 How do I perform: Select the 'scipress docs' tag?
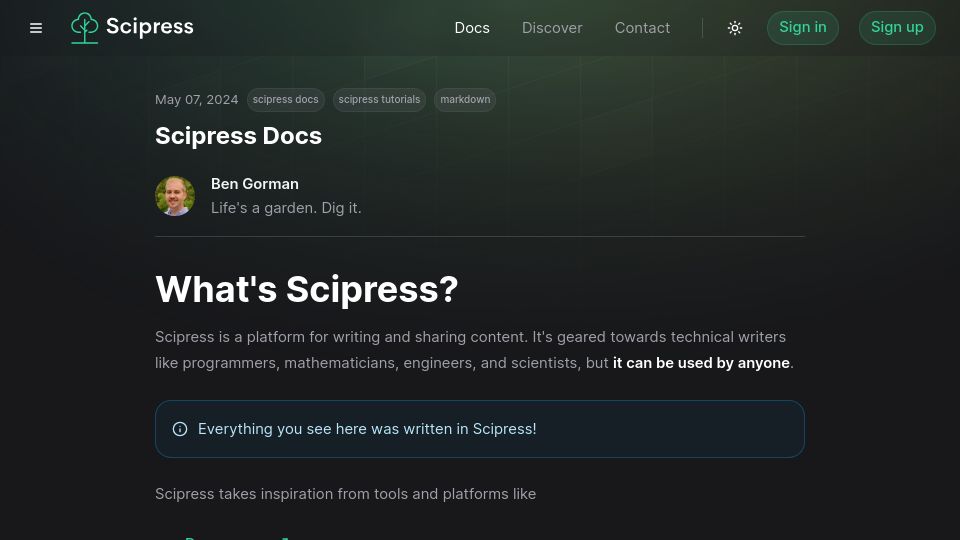285,100
